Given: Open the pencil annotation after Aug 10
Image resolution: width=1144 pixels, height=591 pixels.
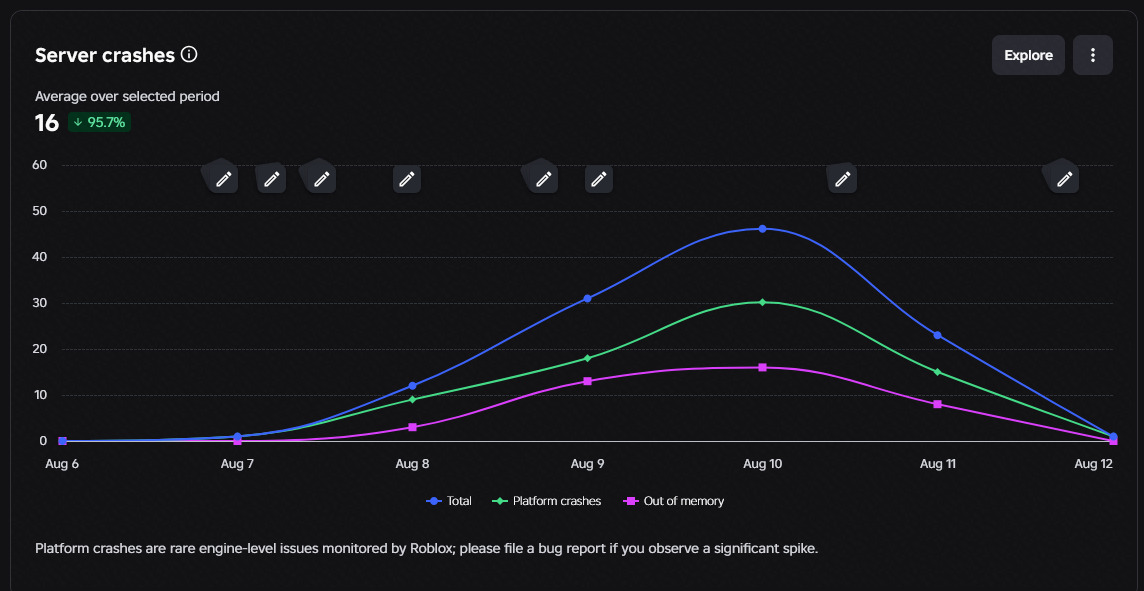Looking at the screenshot, I should pos(843,179).
